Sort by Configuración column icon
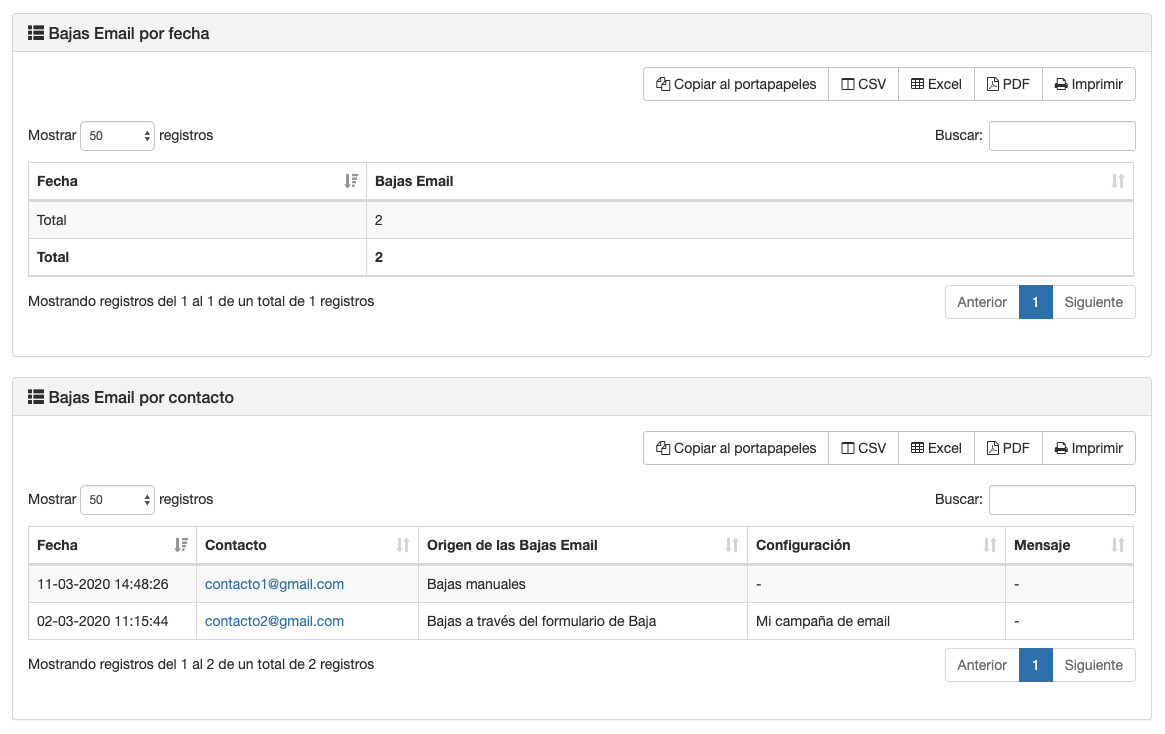Viewport: 1165px width, 734px height. click(989, 545)
